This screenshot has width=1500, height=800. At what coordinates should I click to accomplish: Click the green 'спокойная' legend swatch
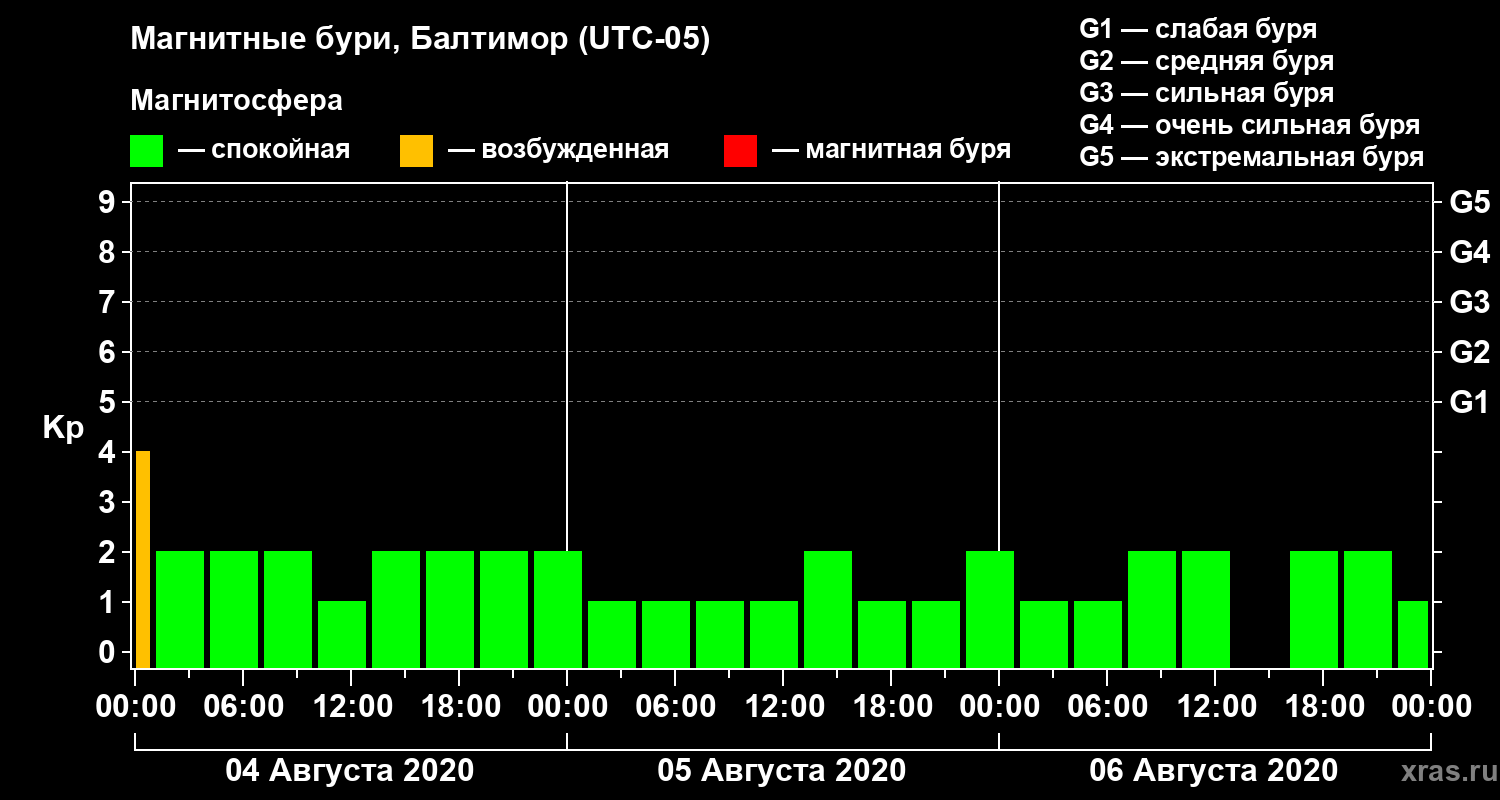click(146, 151)
